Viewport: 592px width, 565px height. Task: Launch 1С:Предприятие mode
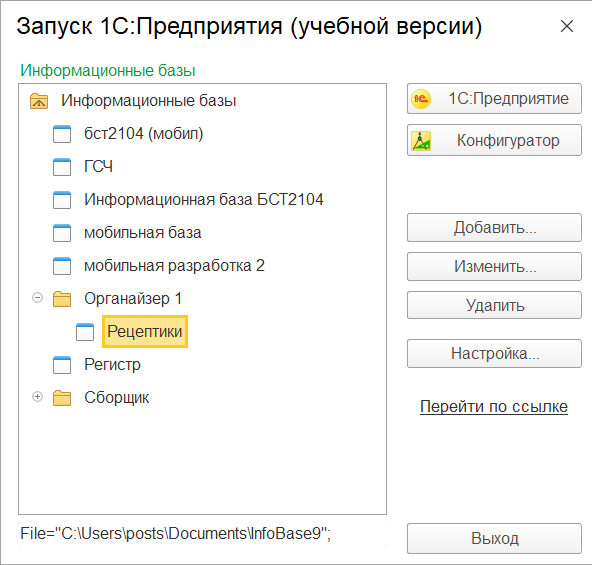(x=494, y=99)
